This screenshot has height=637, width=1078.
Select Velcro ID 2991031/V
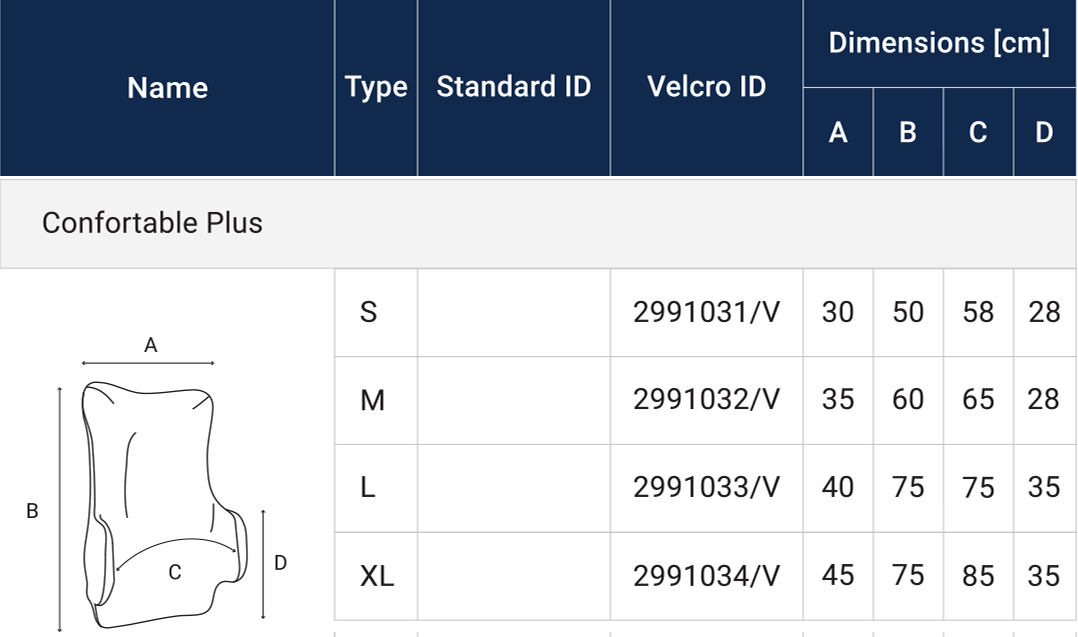(706, 312)
